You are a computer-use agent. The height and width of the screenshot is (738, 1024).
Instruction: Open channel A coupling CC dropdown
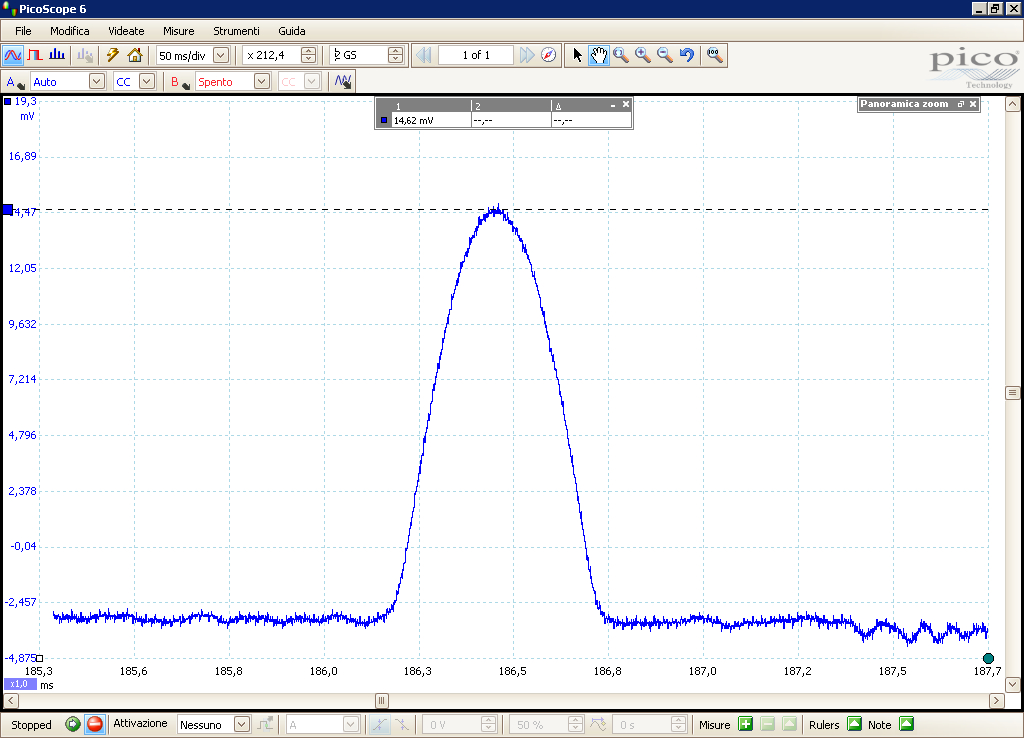point(148,82)
